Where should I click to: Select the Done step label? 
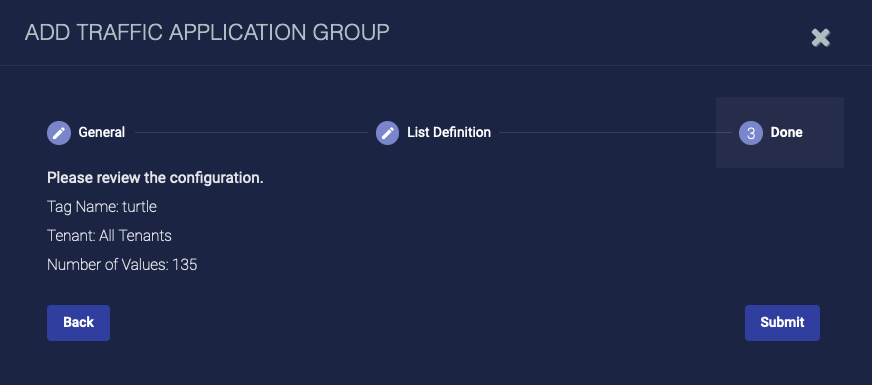[786, 132]
